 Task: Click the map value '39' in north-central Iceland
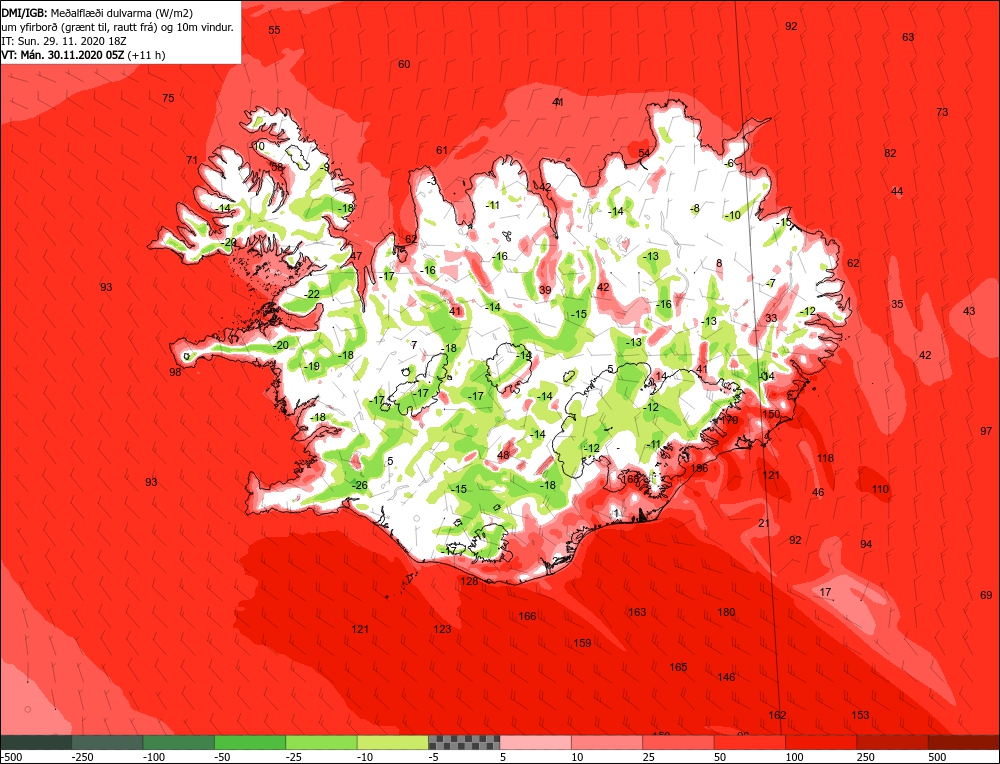point(545,290)
